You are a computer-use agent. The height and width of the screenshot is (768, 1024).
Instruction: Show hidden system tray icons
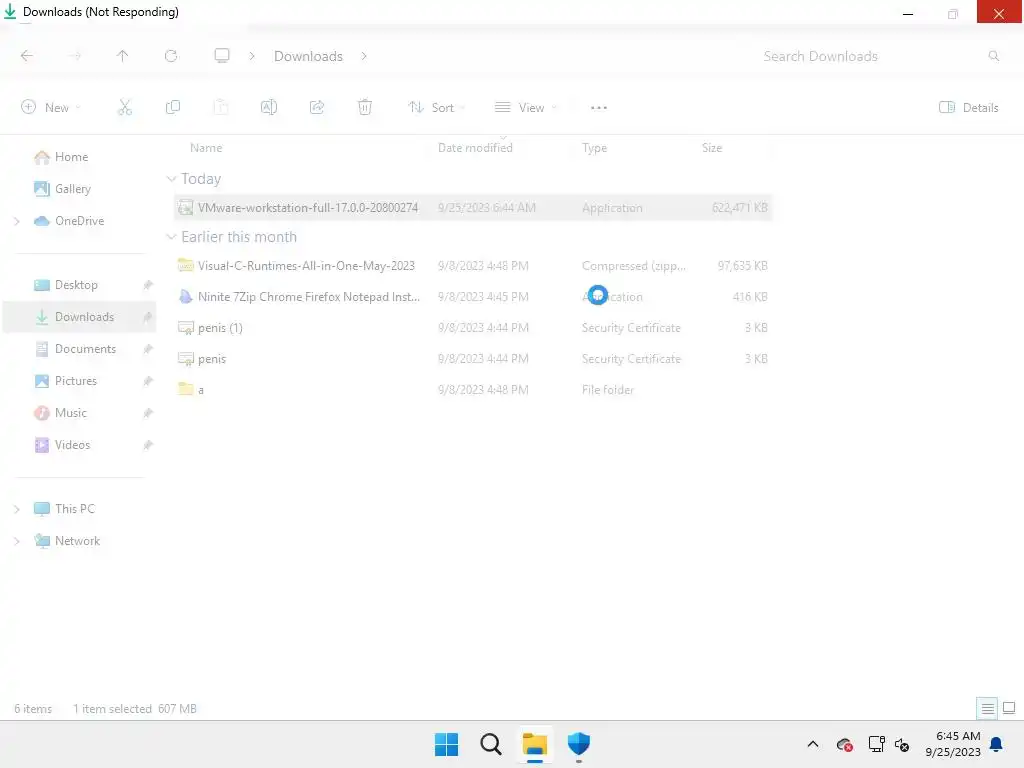pyautogui.click(x=812, y=744)
